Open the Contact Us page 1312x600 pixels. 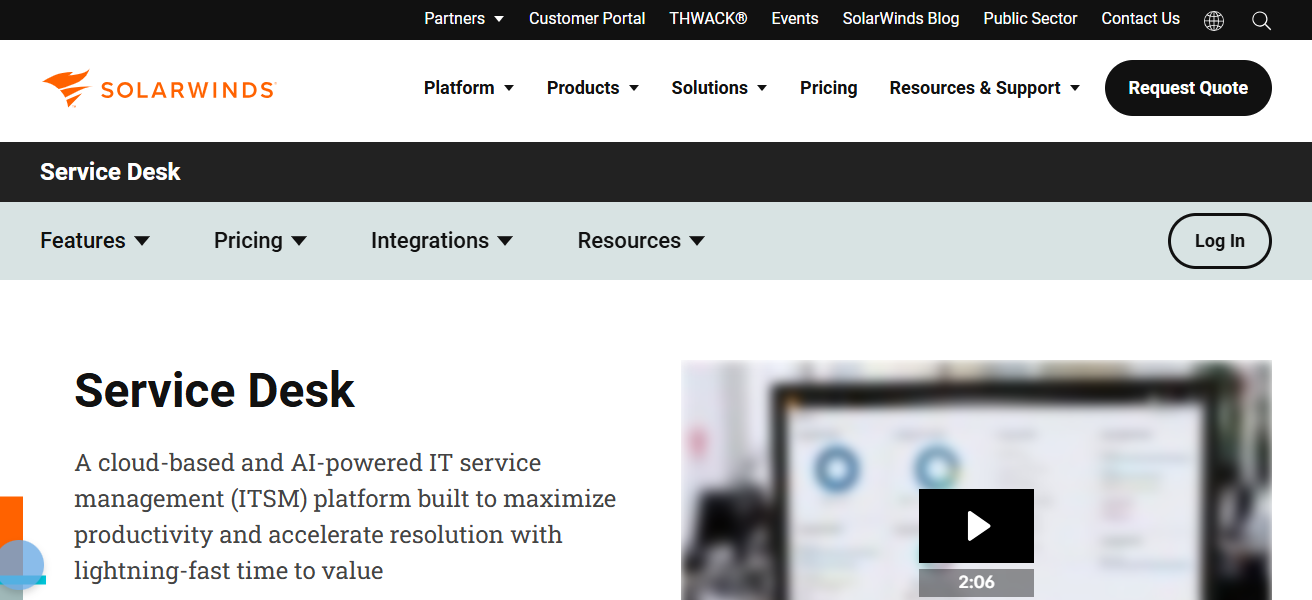tap(1140, 18)
